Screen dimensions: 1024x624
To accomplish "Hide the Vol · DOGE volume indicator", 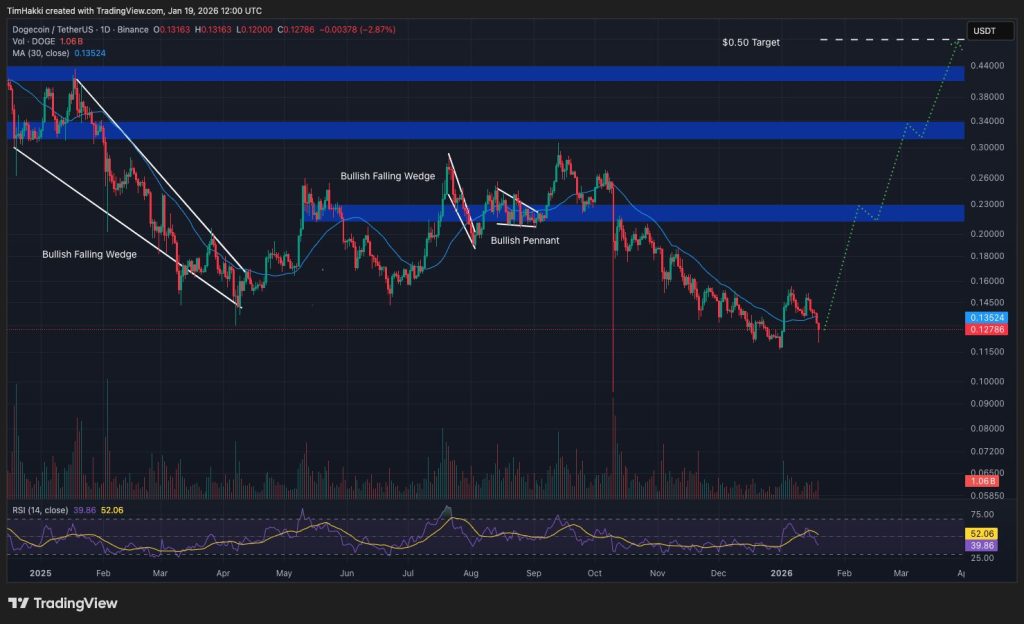I will [x=34, y=41].
